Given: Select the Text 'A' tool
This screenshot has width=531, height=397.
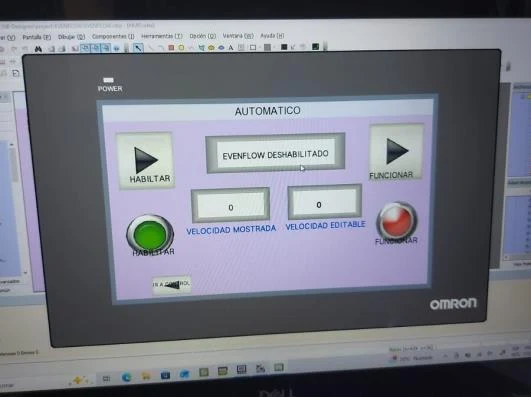Looking at the screenshot, I should (231, 47).
